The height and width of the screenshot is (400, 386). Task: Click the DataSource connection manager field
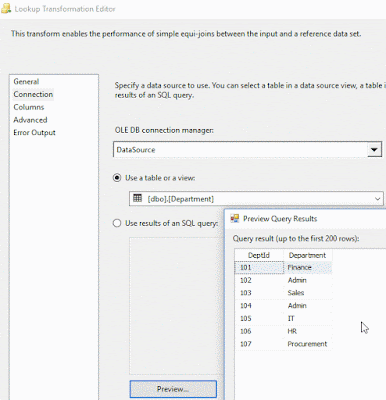click(x=240, y=150)
